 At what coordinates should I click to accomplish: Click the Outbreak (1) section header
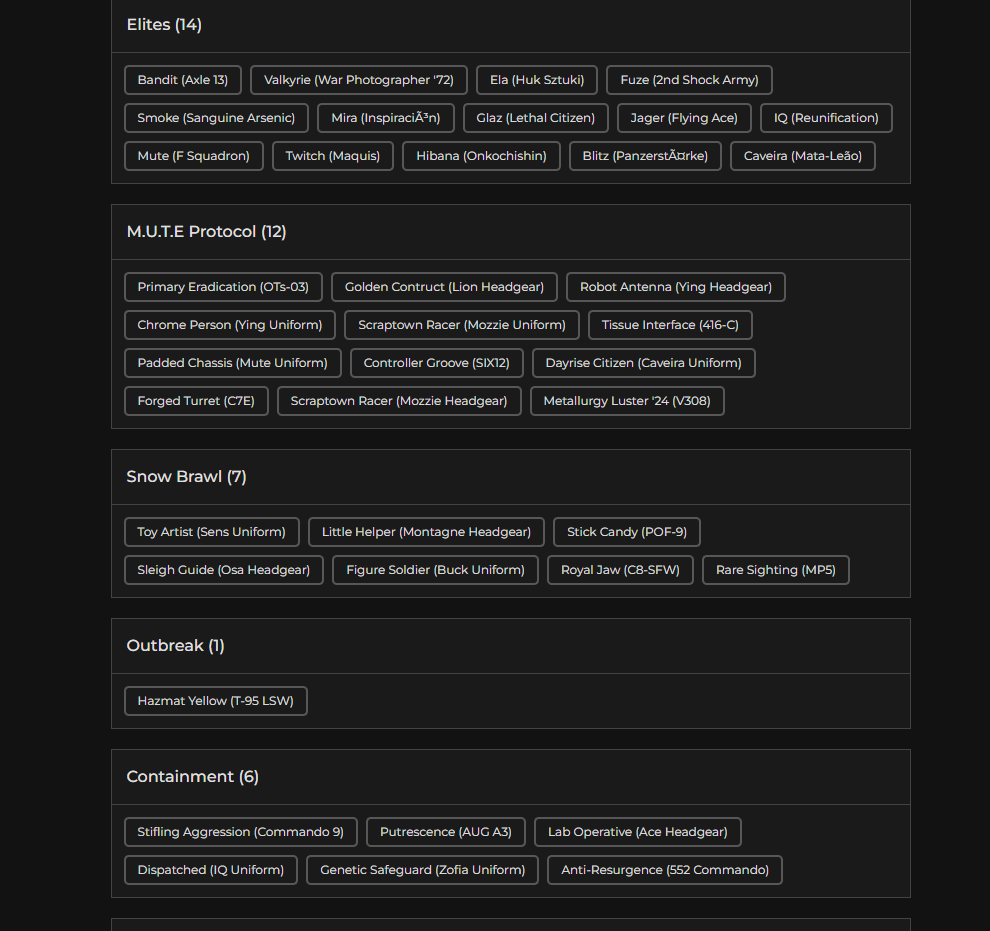point(176,646)
